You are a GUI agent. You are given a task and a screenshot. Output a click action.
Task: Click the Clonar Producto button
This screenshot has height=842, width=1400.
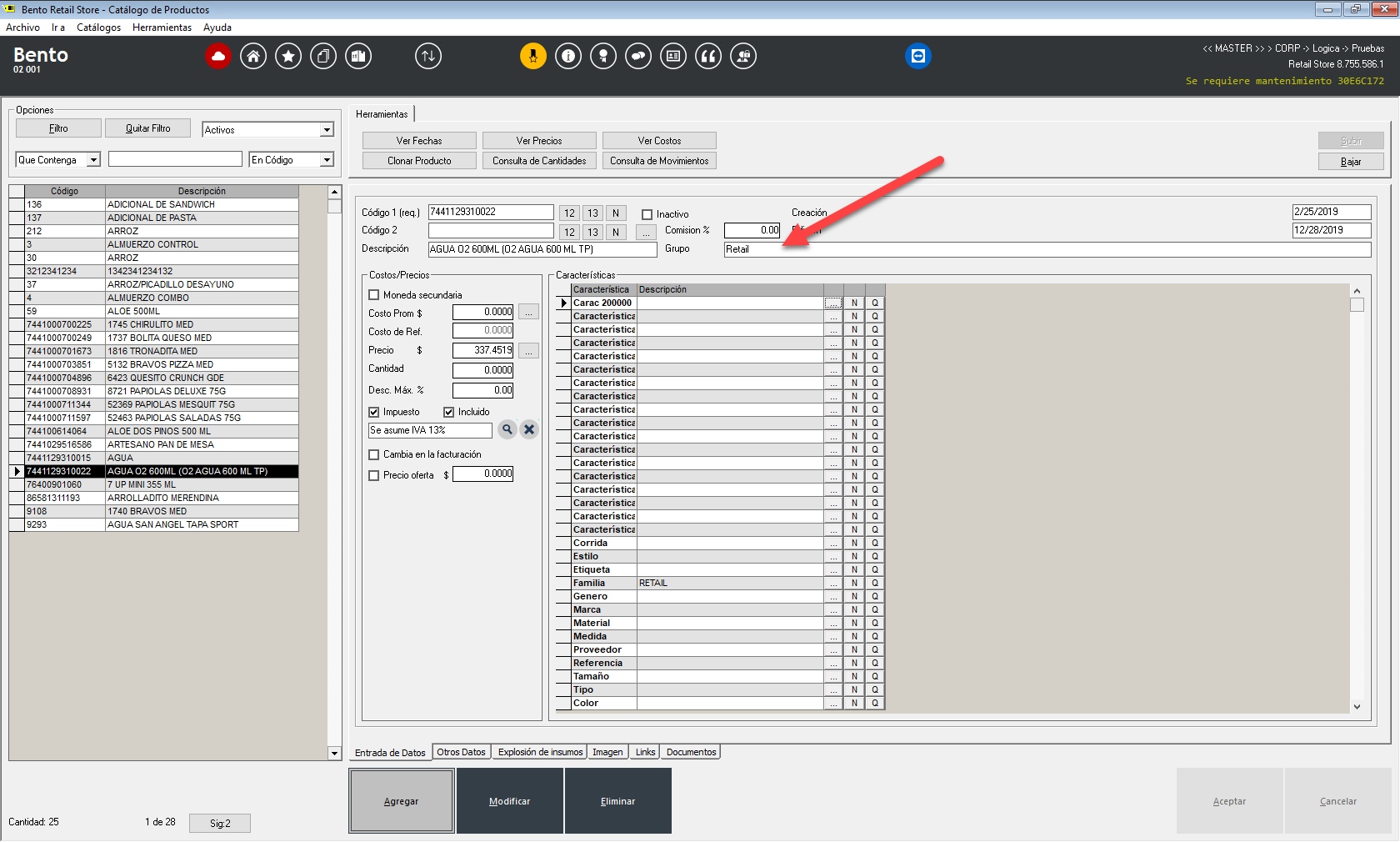419,161
